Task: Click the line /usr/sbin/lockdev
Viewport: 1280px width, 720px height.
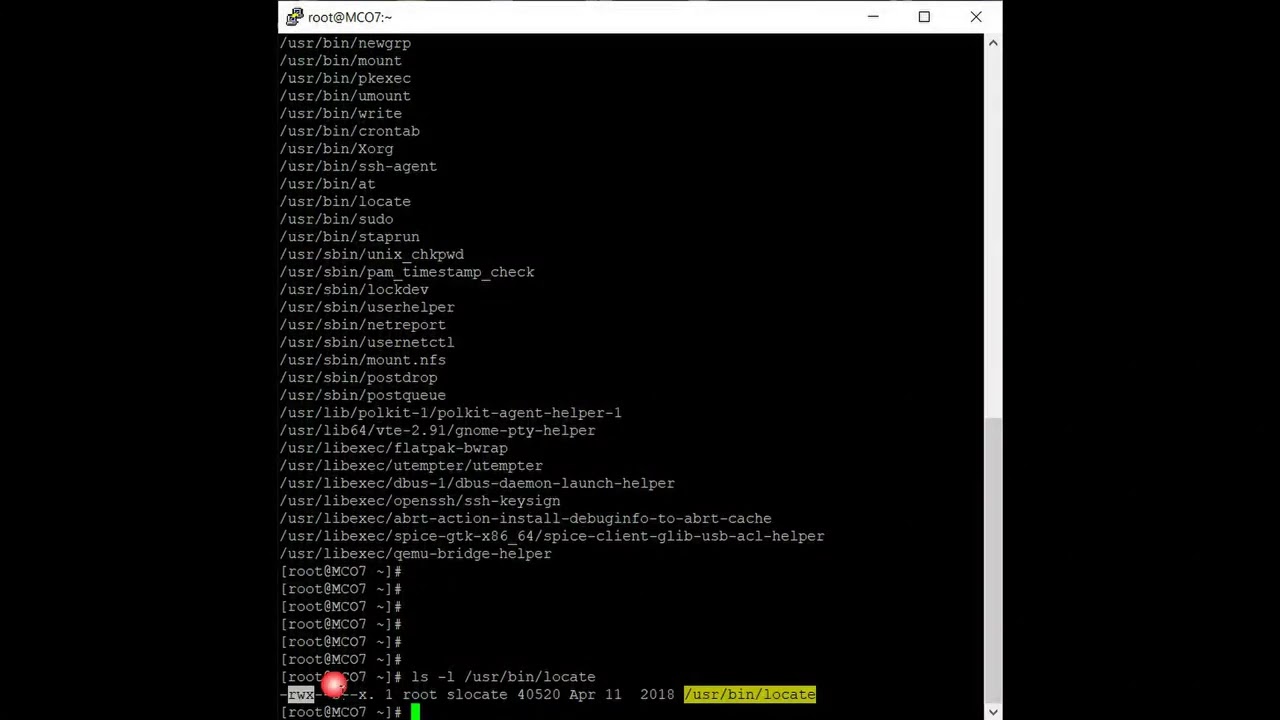Action: click(x=354, y=289)
